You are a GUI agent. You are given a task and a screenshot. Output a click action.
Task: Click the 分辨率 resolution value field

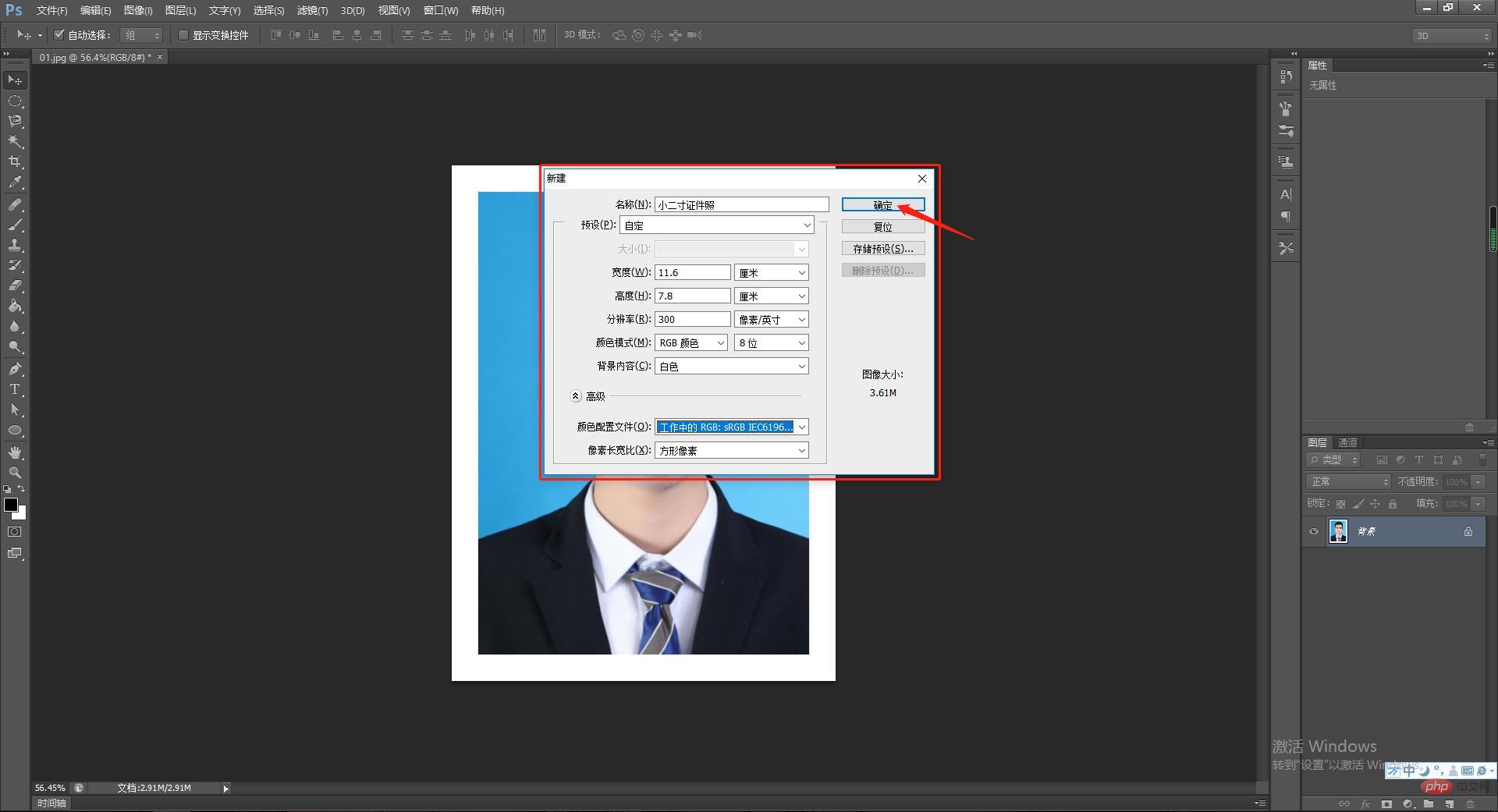[692, 319]
